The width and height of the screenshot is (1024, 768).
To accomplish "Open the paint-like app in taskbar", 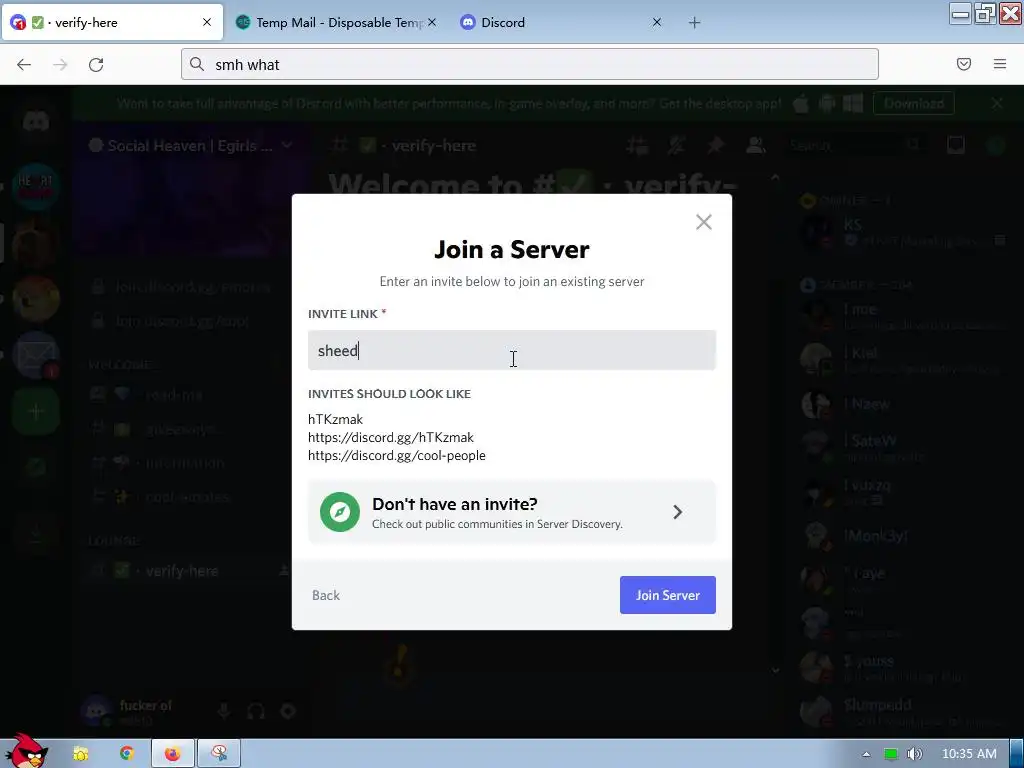I will click(219, 754).
